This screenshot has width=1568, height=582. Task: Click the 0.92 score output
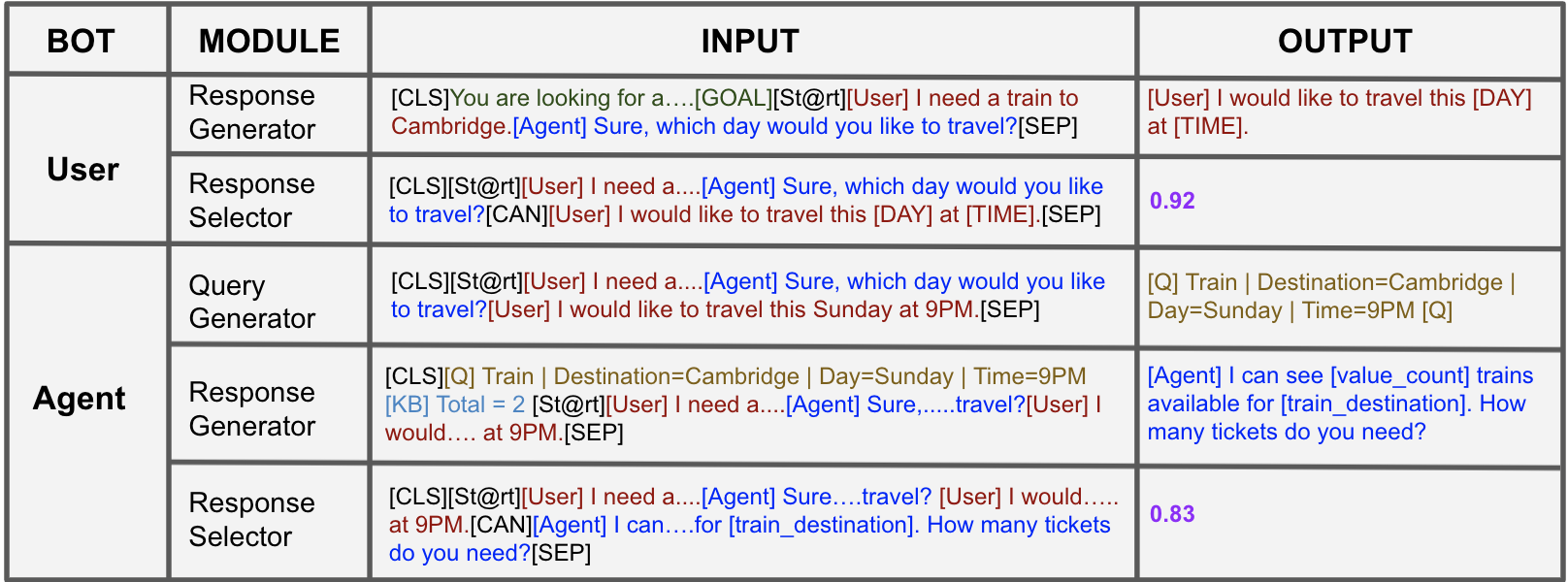[x=1172, y=201]
